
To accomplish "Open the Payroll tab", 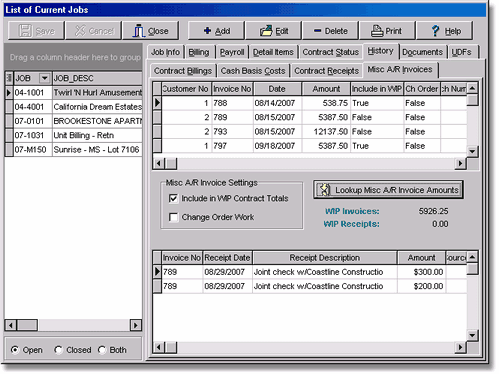I will click(x=232, y=52).
